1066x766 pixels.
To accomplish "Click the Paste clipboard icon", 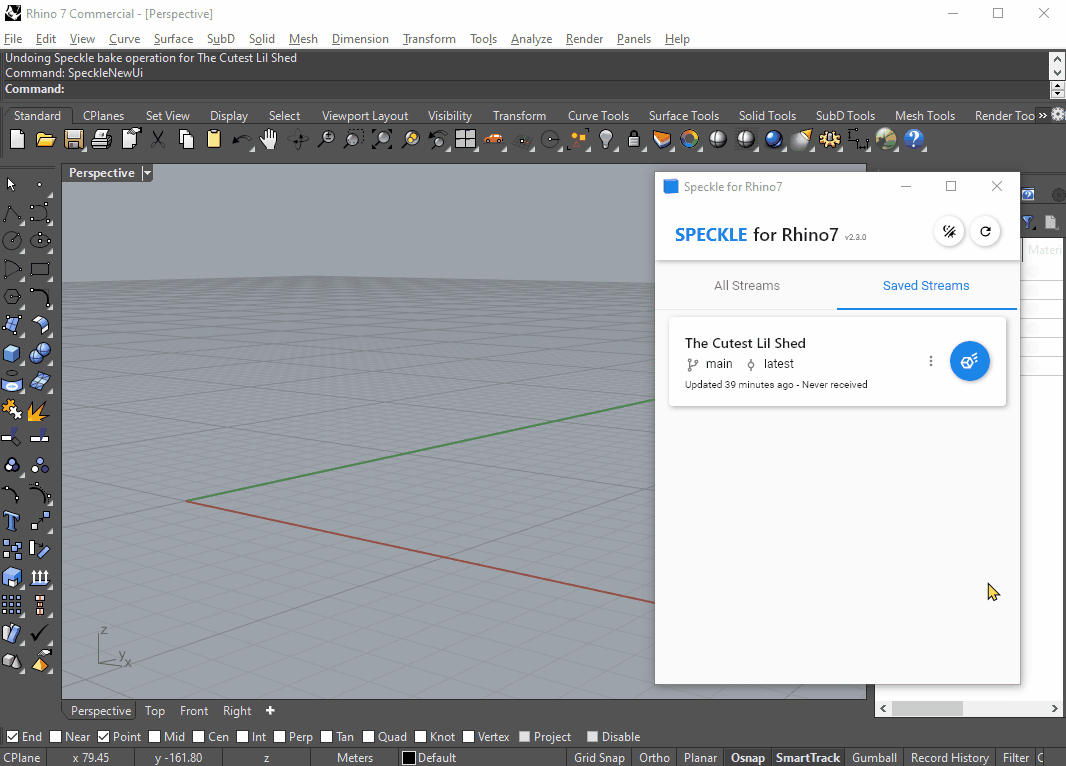I will (x=213, y=140).
